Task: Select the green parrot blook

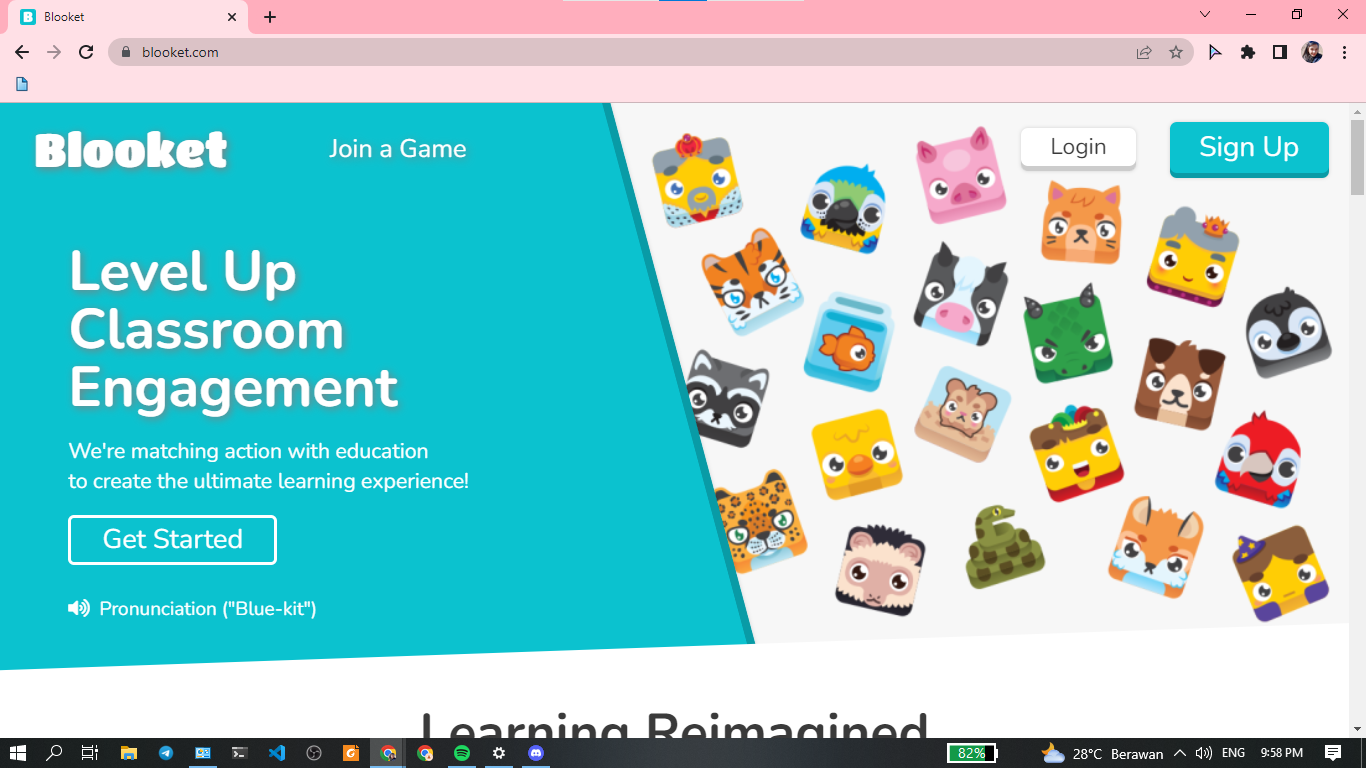Action: point(845,208)
